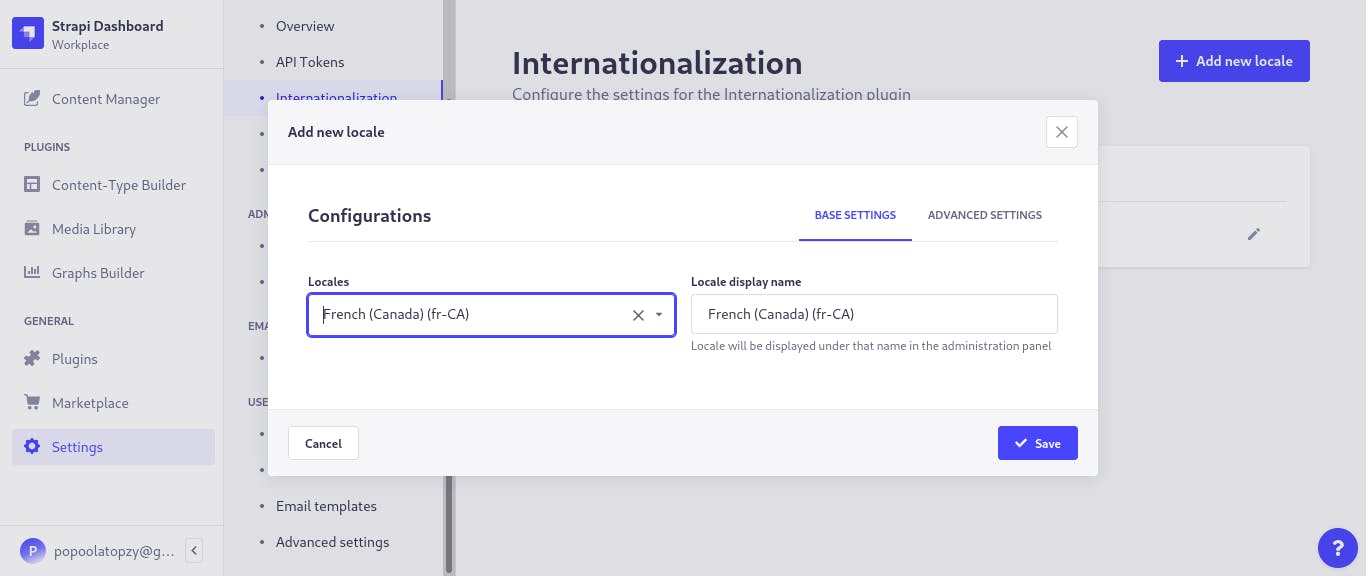Image resolution: width=1366 pixels, height=576 pixels.
Task: Collapse the sidebar with the chevron
Action: tap(194, 550)
